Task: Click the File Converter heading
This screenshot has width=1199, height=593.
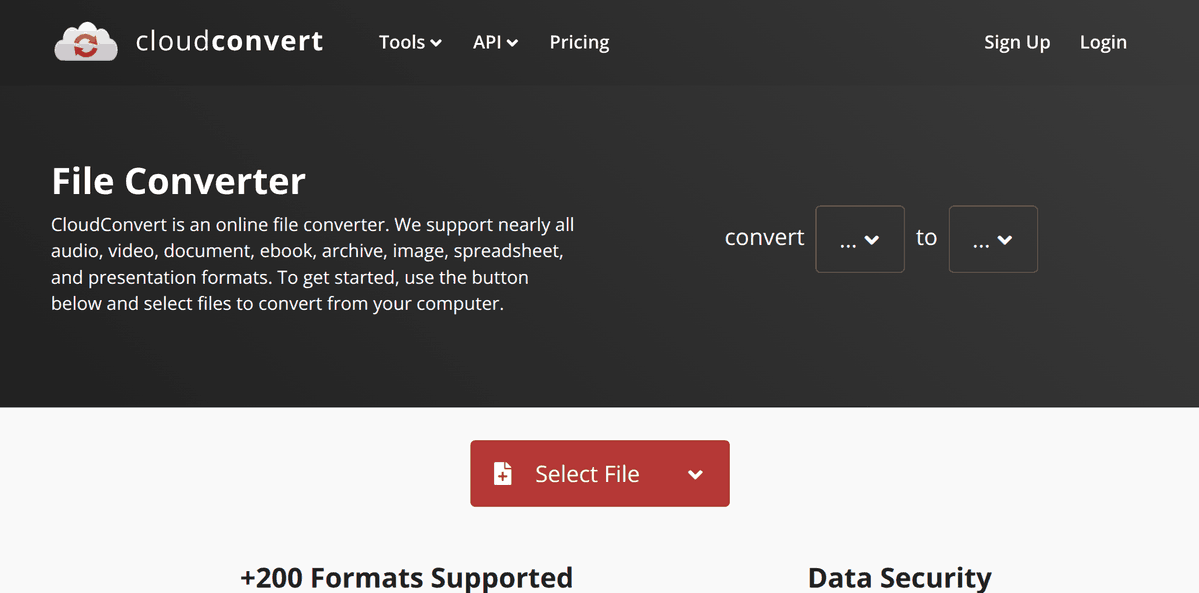Action: tap(178, 181)
